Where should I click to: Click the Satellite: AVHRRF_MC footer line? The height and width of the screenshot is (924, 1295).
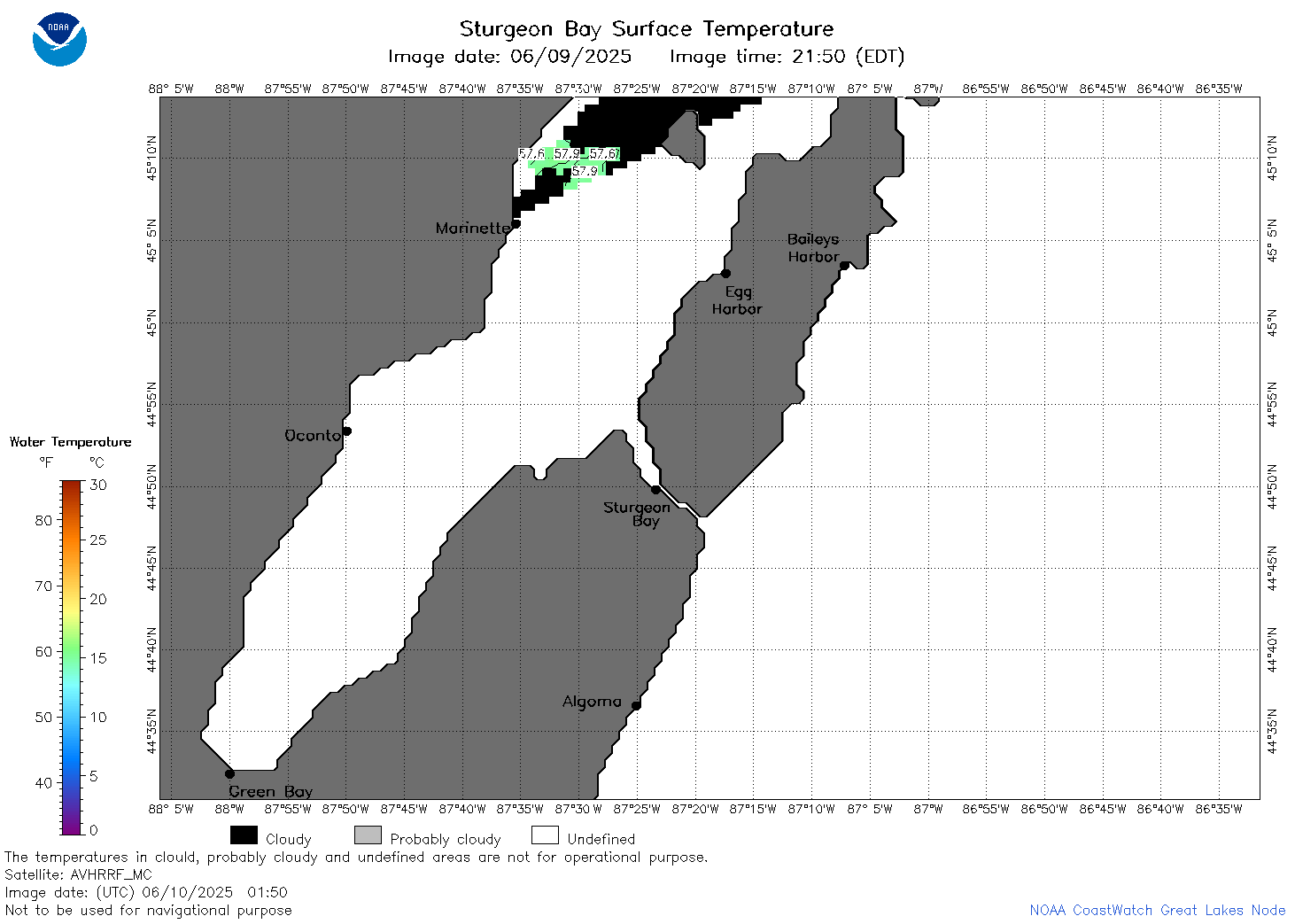pos(78,874)
